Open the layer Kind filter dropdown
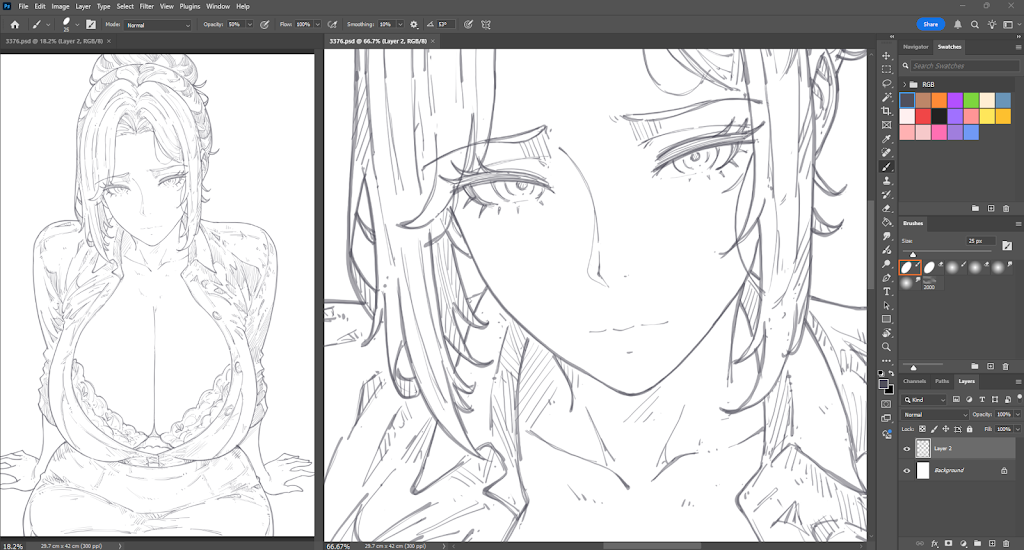Viewport: 1024px width, 550px height. (925, 399)
